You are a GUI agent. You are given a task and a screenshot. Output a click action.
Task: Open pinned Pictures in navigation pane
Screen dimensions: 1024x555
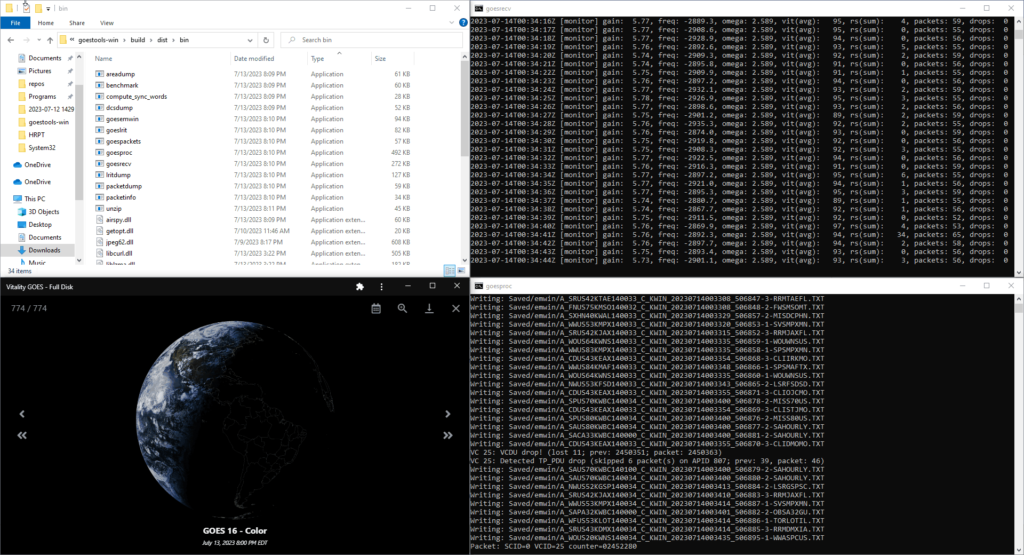[x=39, y=71]
